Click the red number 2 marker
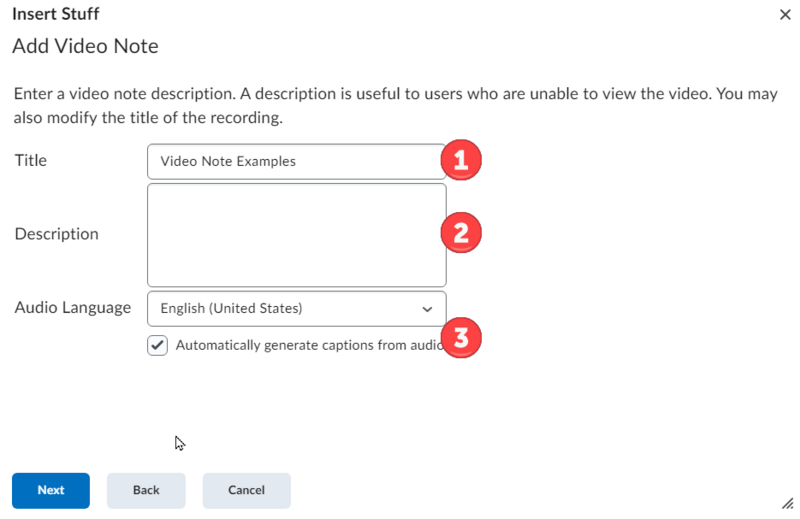Viewport: 800px width, 519px height. (x=461, y=234)
